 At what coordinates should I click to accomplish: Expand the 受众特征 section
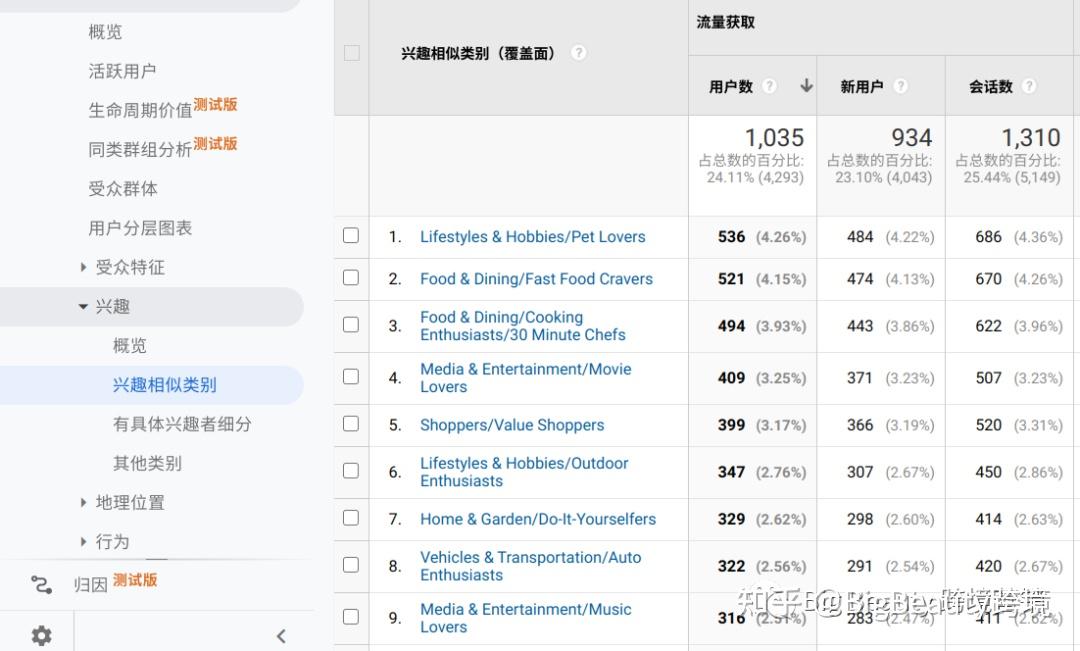point(83,267)
